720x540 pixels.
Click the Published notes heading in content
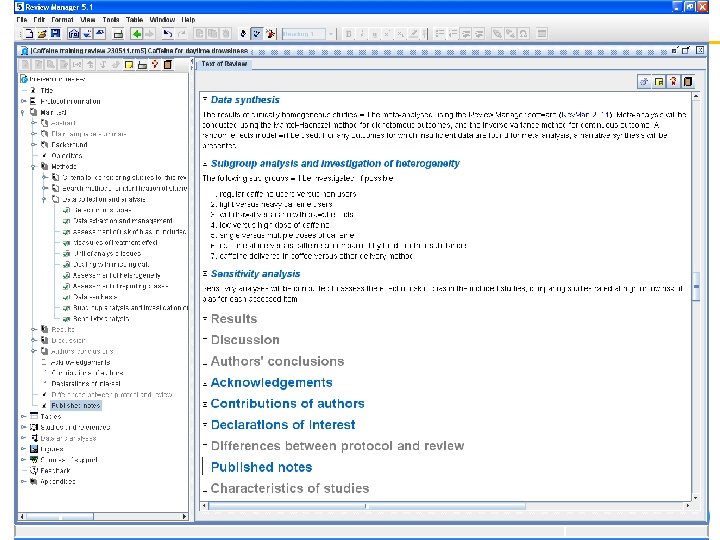[x=261, y=467]
